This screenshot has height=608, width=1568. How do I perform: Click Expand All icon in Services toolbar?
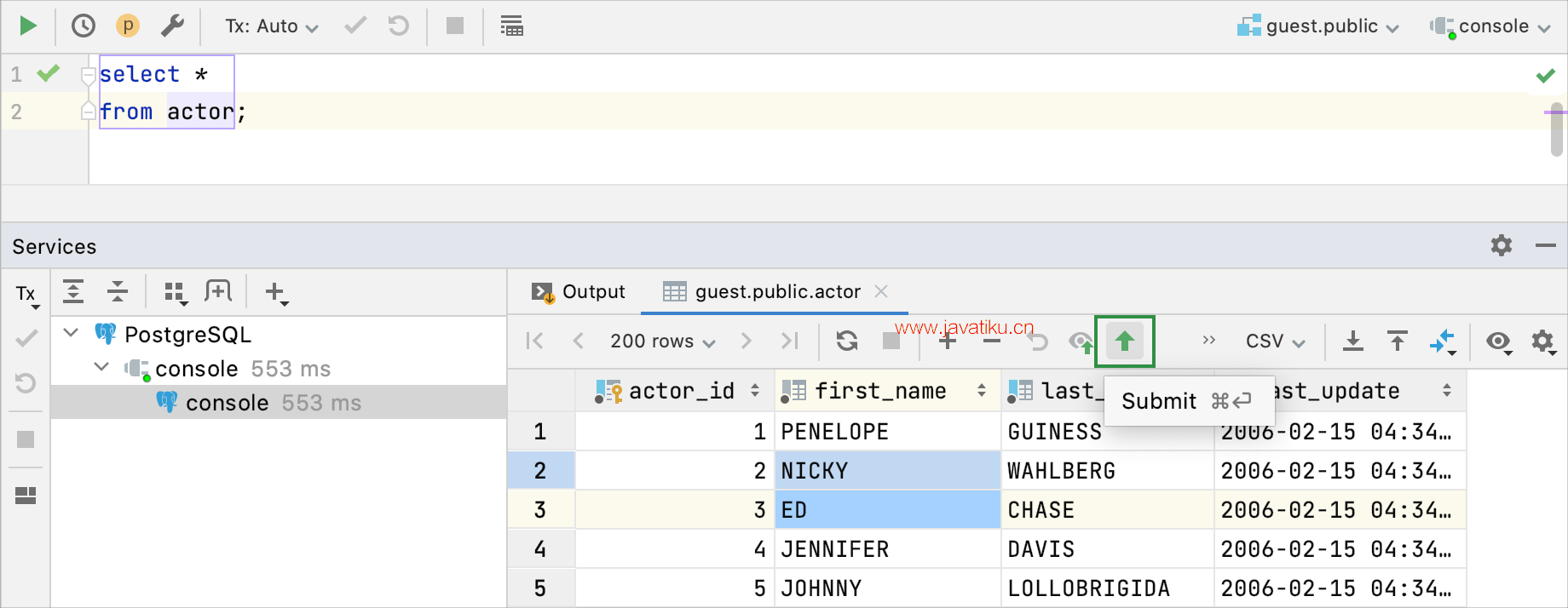click(73, 292)
